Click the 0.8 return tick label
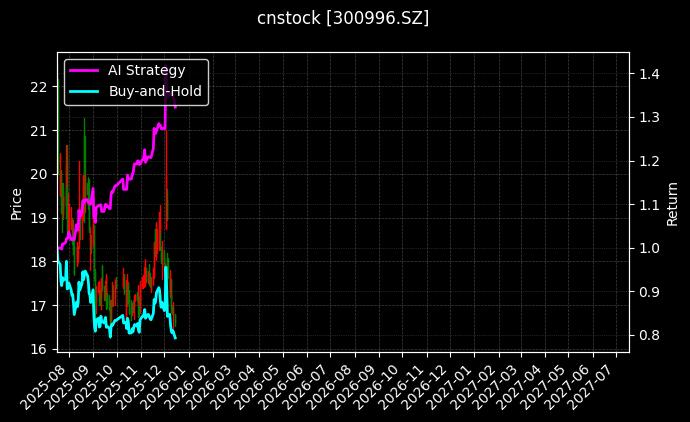Screen dimensions: 690x422 650,335
